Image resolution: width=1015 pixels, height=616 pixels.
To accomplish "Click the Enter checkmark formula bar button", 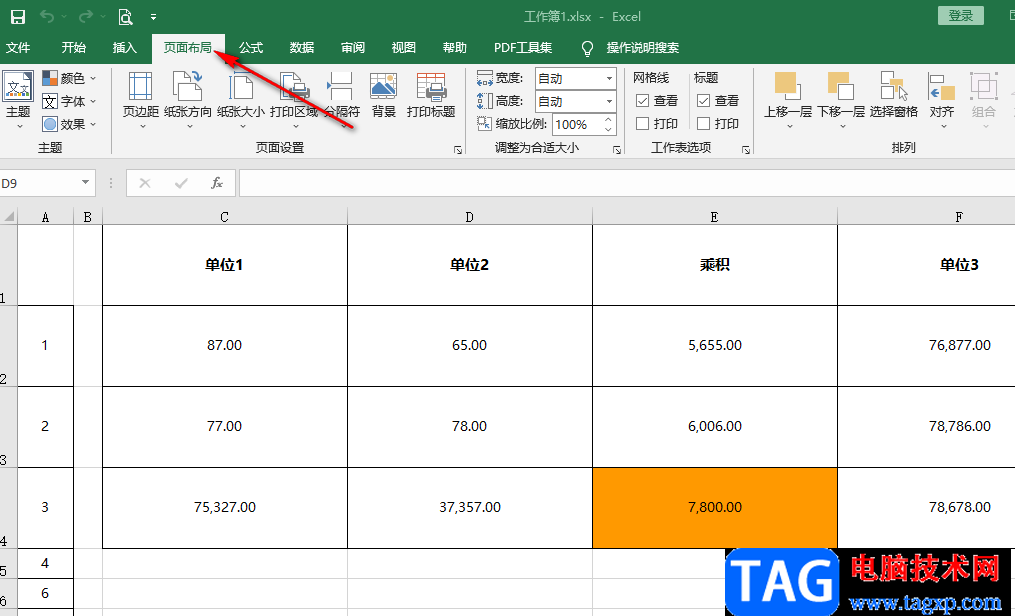I will click(x=181, y=183).
